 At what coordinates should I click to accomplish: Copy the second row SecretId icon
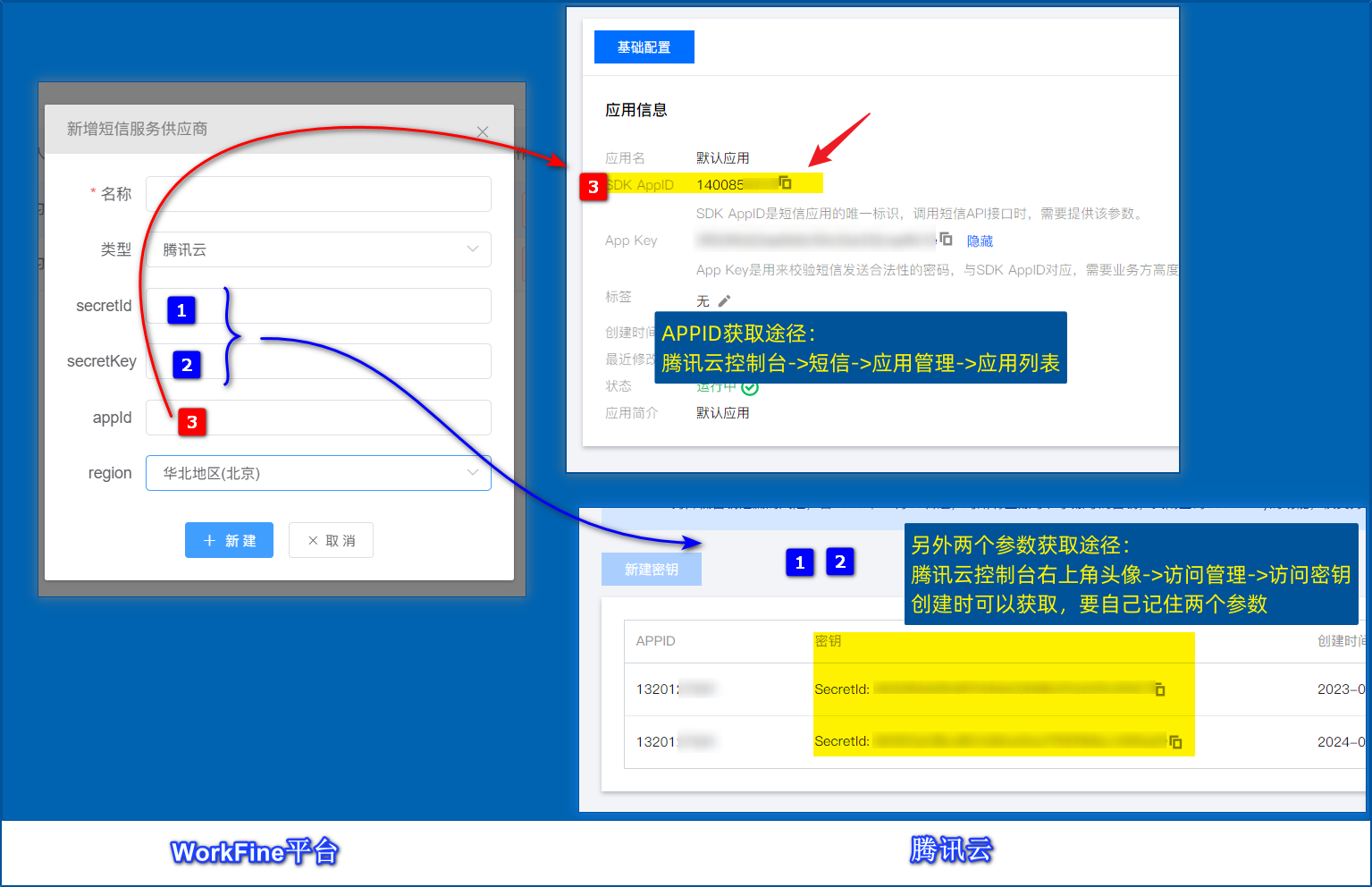pos(1175,741)
